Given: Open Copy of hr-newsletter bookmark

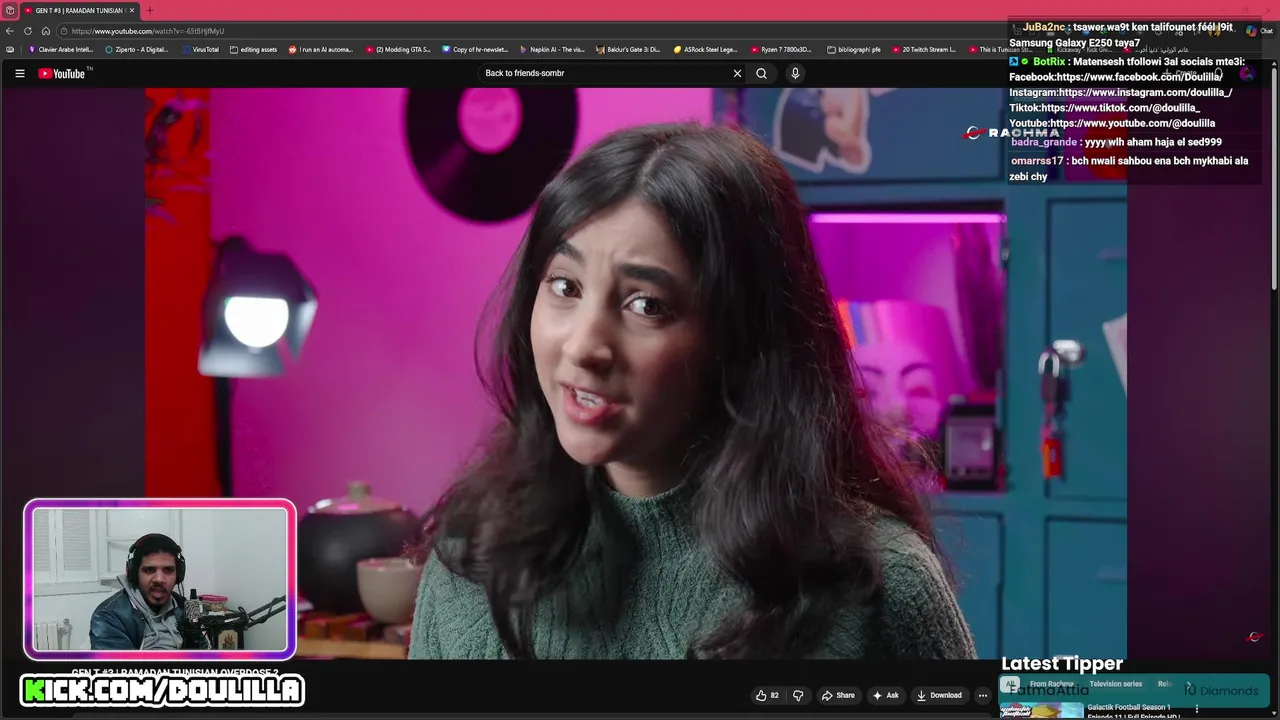Looking at the screenshot, I should pos(475,49).
